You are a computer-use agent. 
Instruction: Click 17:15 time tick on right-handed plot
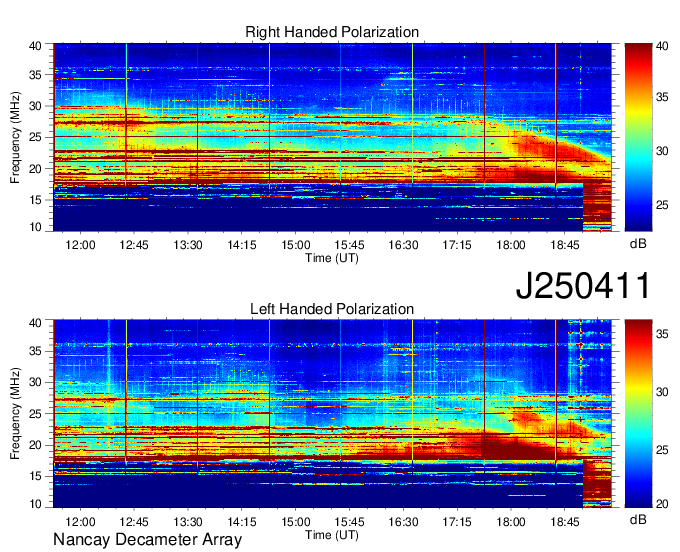click(x=457, y=245)
